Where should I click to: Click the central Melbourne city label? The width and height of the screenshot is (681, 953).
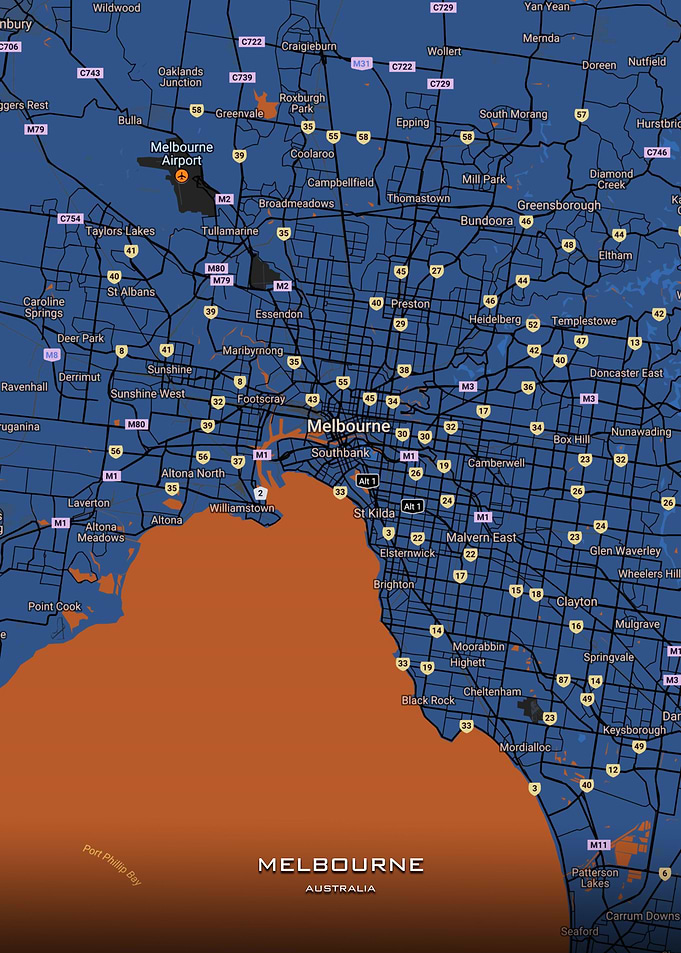click(348, 426)
